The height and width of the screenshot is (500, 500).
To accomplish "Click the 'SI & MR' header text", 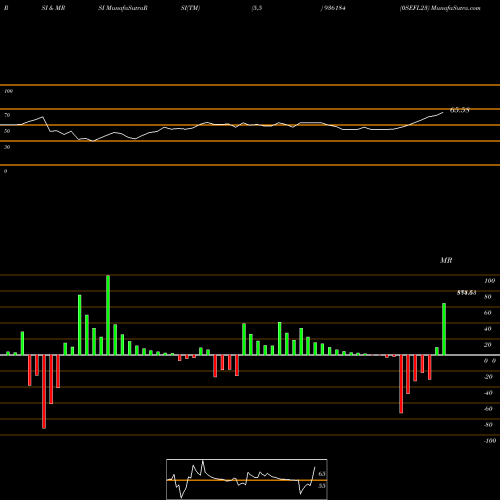I will [53, 8].
